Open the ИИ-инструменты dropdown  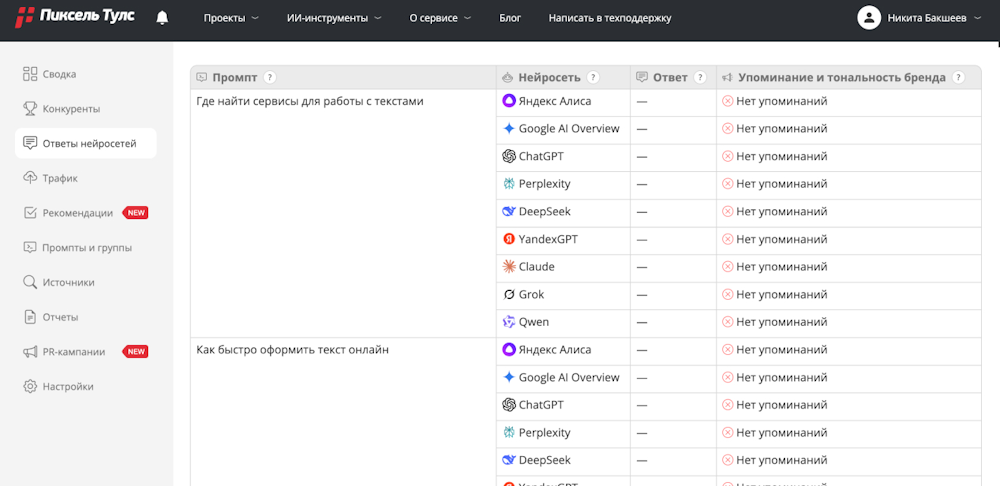point(334,18)
